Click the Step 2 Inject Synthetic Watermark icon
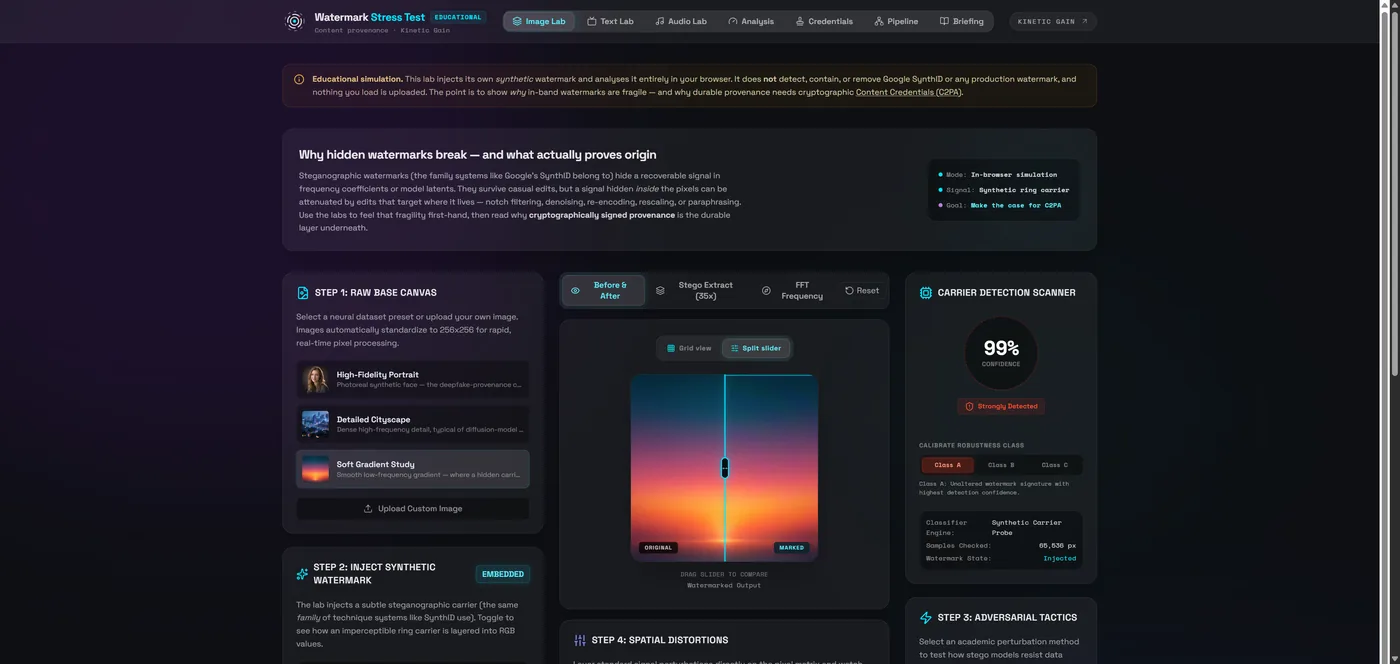The image size is (1400, 664). click(x=302, y=574)
